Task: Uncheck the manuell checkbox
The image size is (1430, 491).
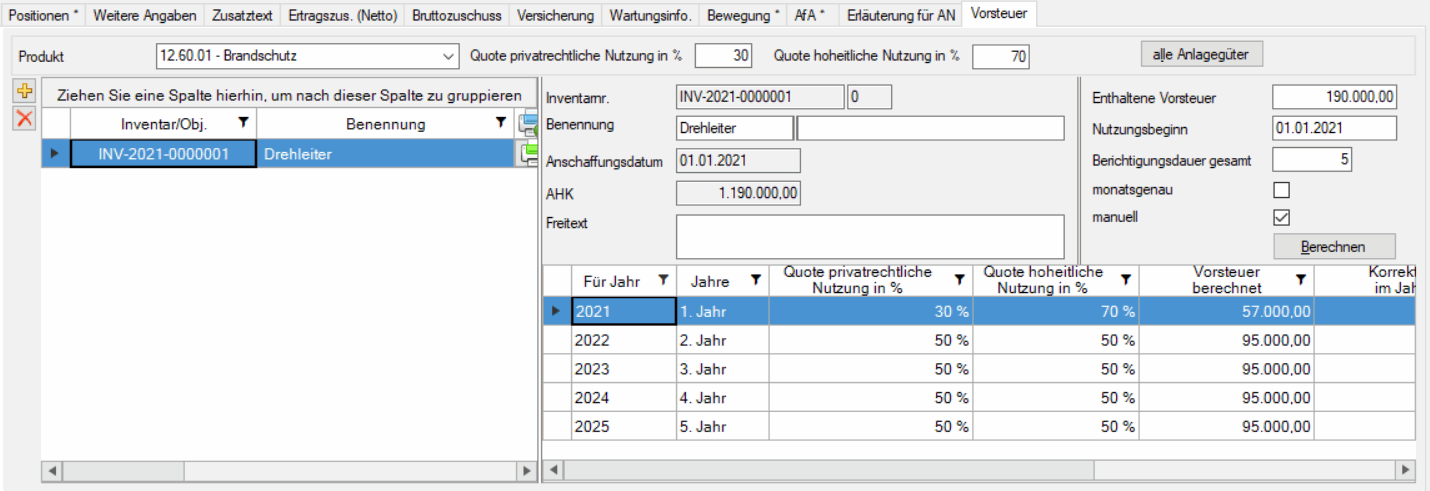Action: [x=1281, y=217]
